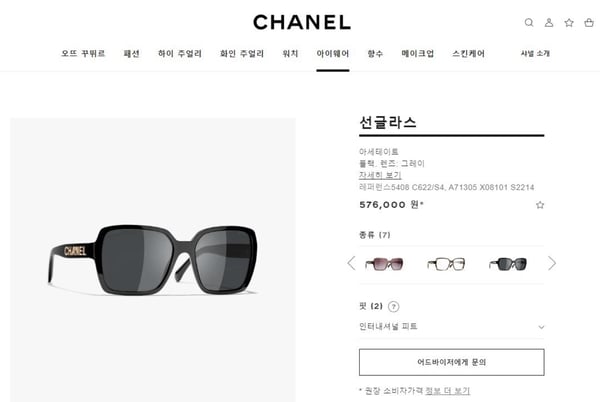Image resolution: width=600 pixels, height=402 pixels.
Task: Open the shopping bag icon
Action: coord(589,23)
